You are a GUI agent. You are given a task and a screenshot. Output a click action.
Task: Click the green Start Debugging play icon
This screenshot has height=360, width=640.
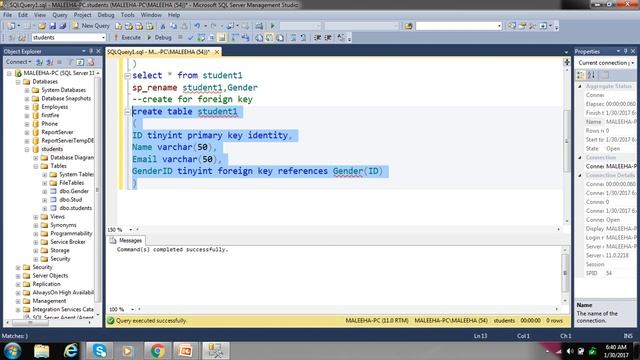[273, 26]
